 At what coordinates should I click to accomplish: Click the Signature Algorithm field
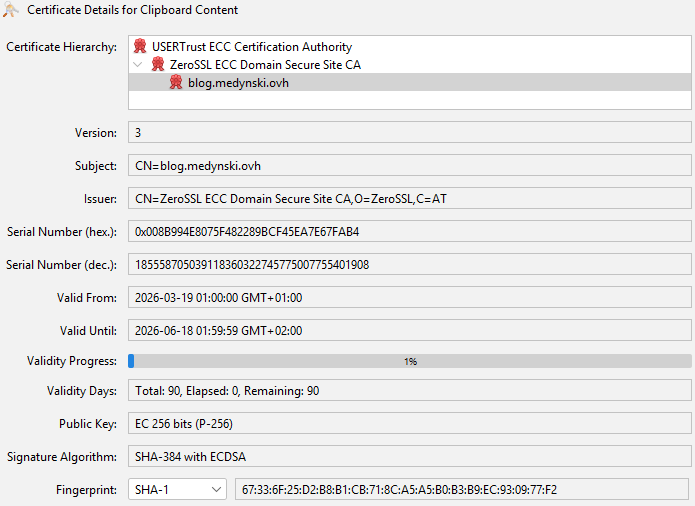click(409, 457)
